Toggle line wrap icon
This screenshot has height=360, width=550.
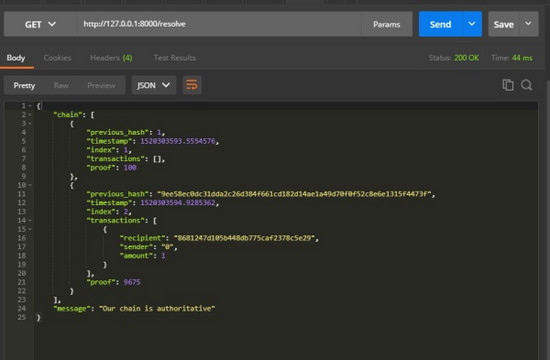click(192, 85)
